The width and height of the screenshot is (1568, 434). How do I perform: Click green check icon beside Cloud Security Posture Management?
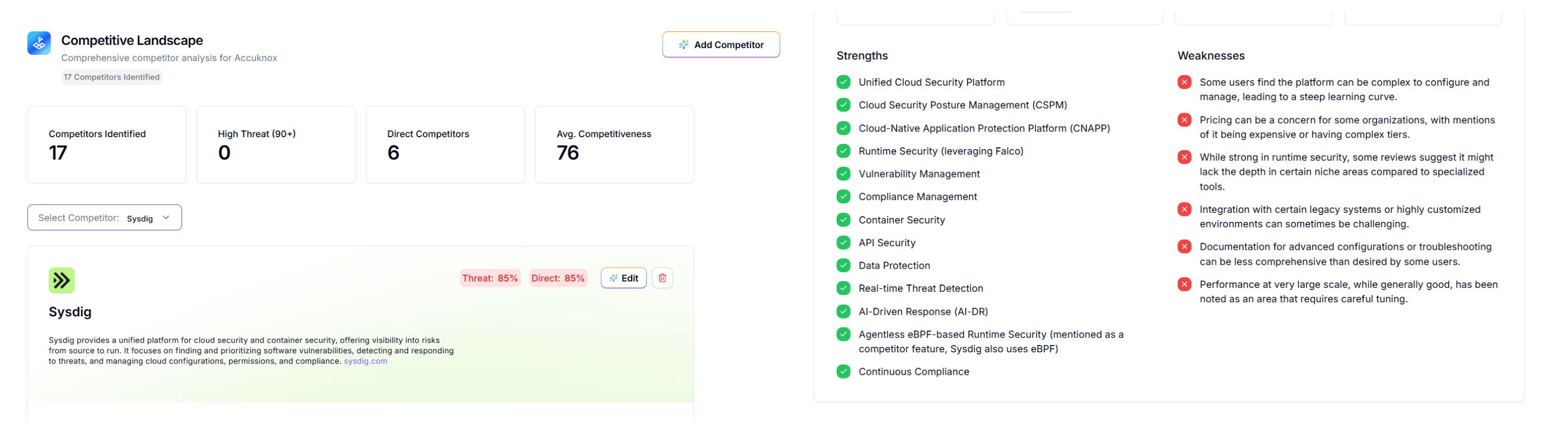tap(843, 105)
